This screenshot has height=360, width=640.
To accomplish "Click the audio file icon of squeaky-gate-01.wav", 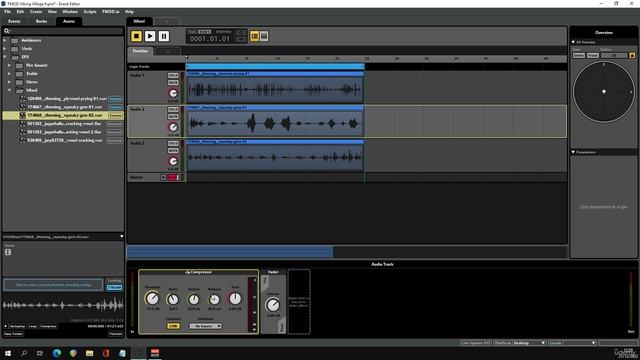I will tap(23, 107).
